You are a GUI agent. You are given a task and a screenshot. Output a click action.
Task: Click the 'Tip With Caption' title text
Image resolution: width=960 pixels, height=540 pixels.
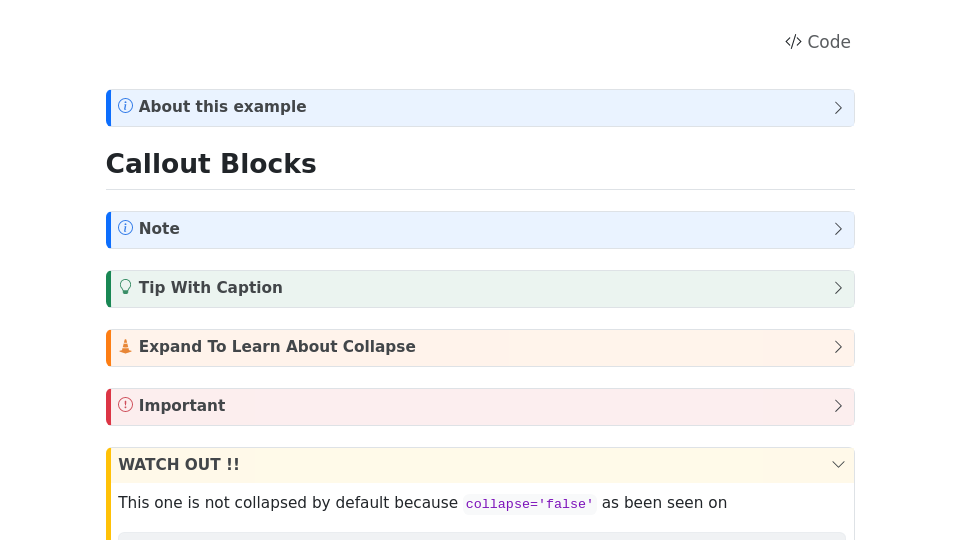point(210,288)
